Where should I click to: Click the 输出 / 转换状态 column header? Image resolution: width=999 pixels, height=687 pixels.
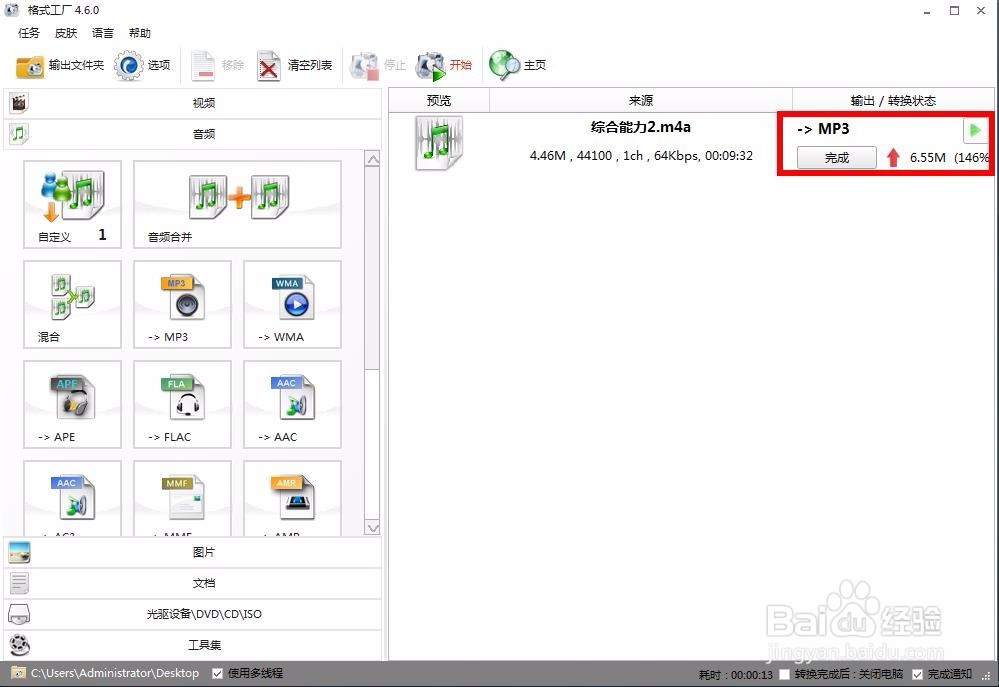[893, 101]
